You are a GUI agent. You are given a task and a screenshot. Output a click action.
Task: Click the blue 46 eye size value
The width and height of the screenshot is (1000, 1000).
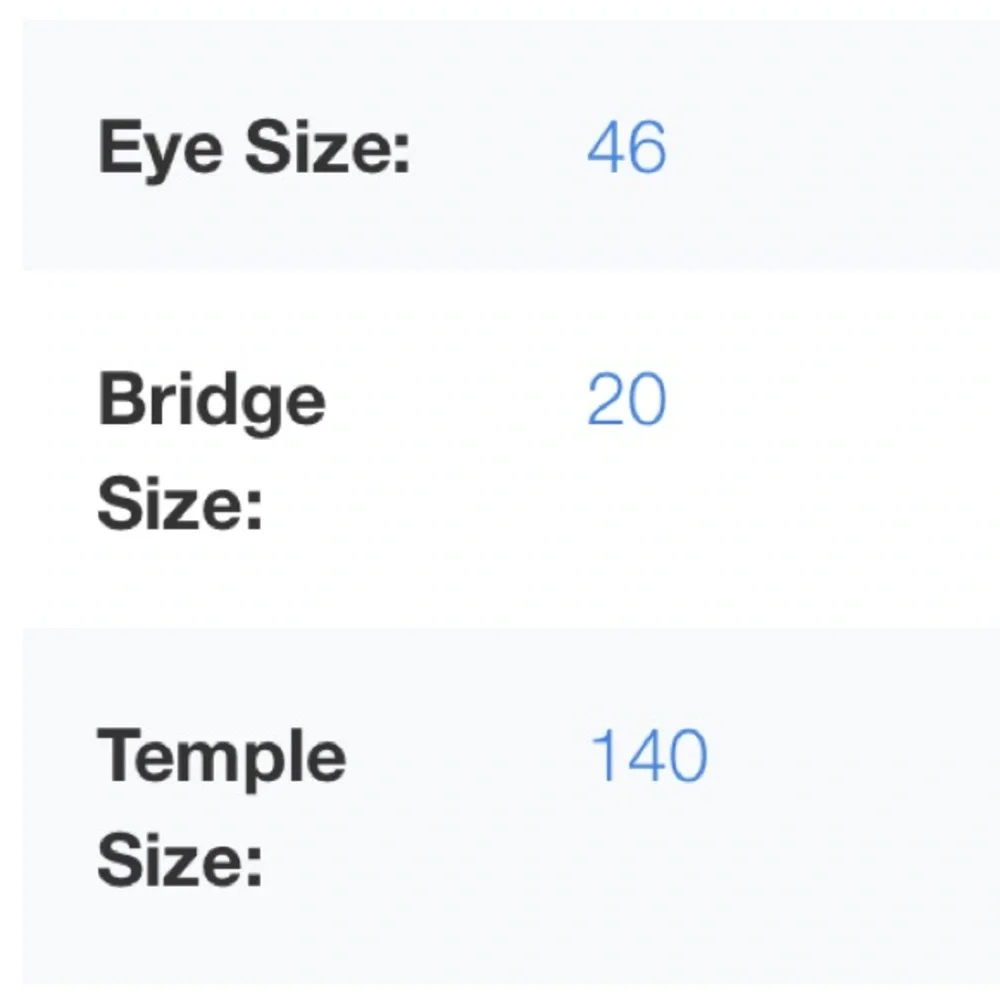(627, 147)
